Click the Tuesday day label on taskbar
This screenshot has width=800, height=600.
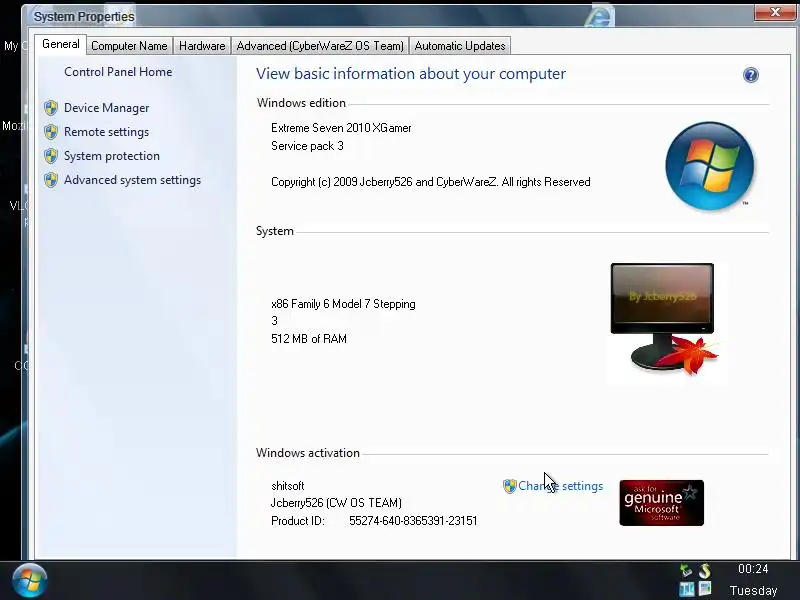(754, 590)
